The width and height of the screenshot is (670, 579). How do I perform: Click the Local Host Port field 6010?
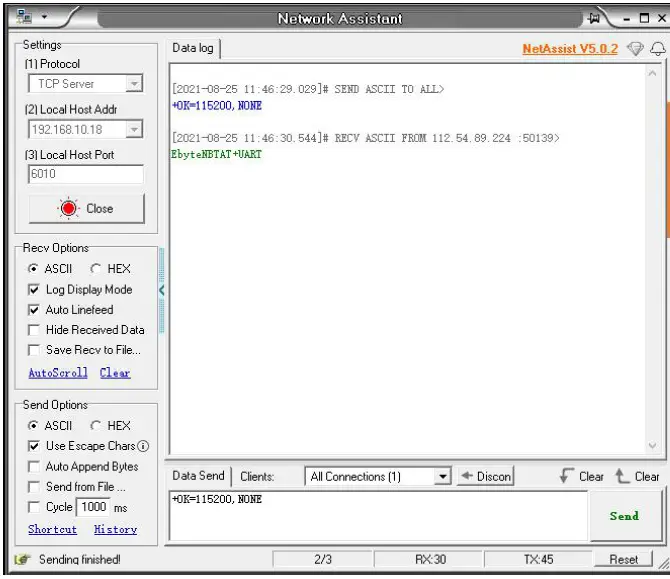[86, 174]
